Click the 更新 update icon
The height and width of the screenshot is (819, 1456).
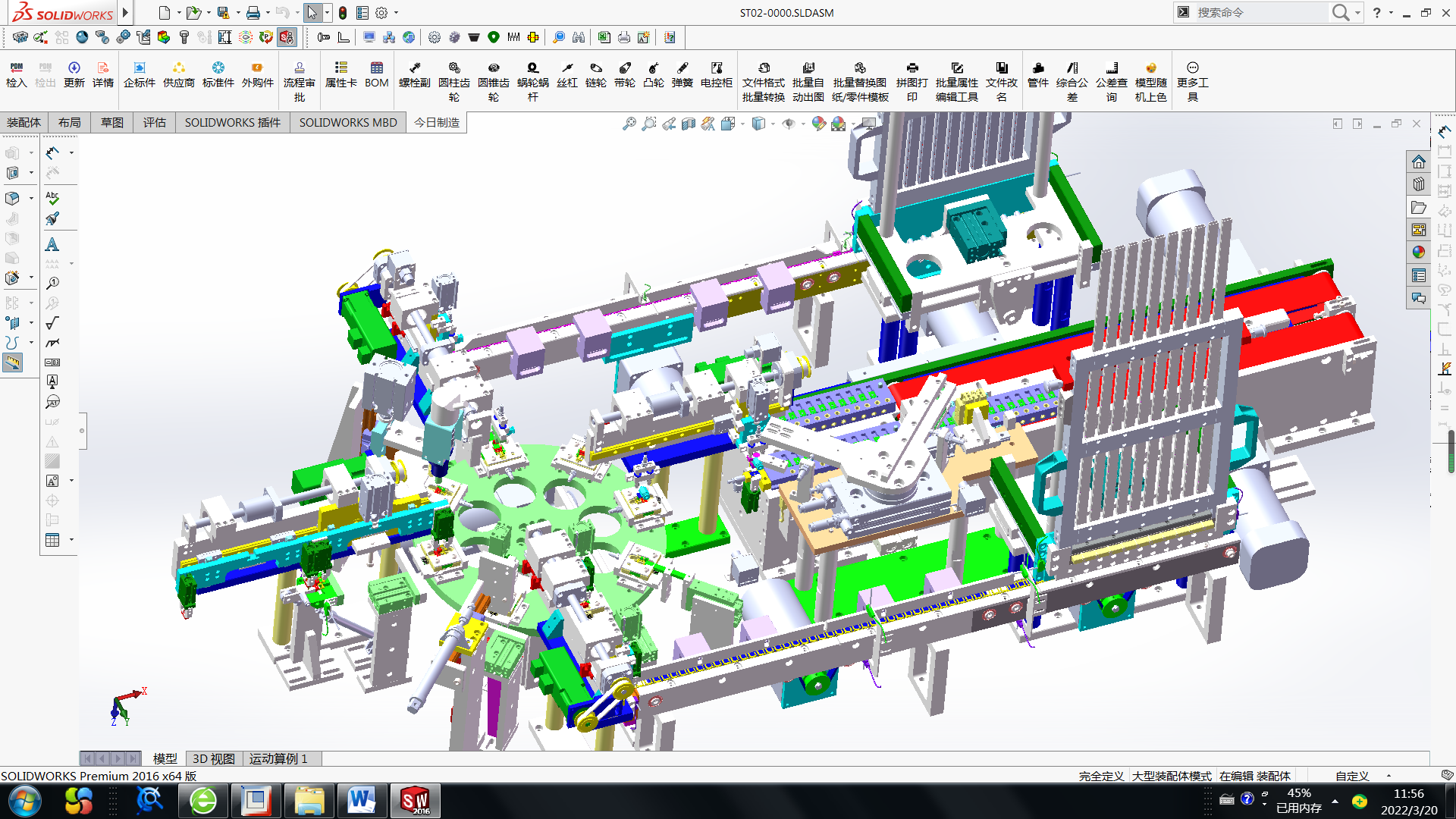point(74,74)
